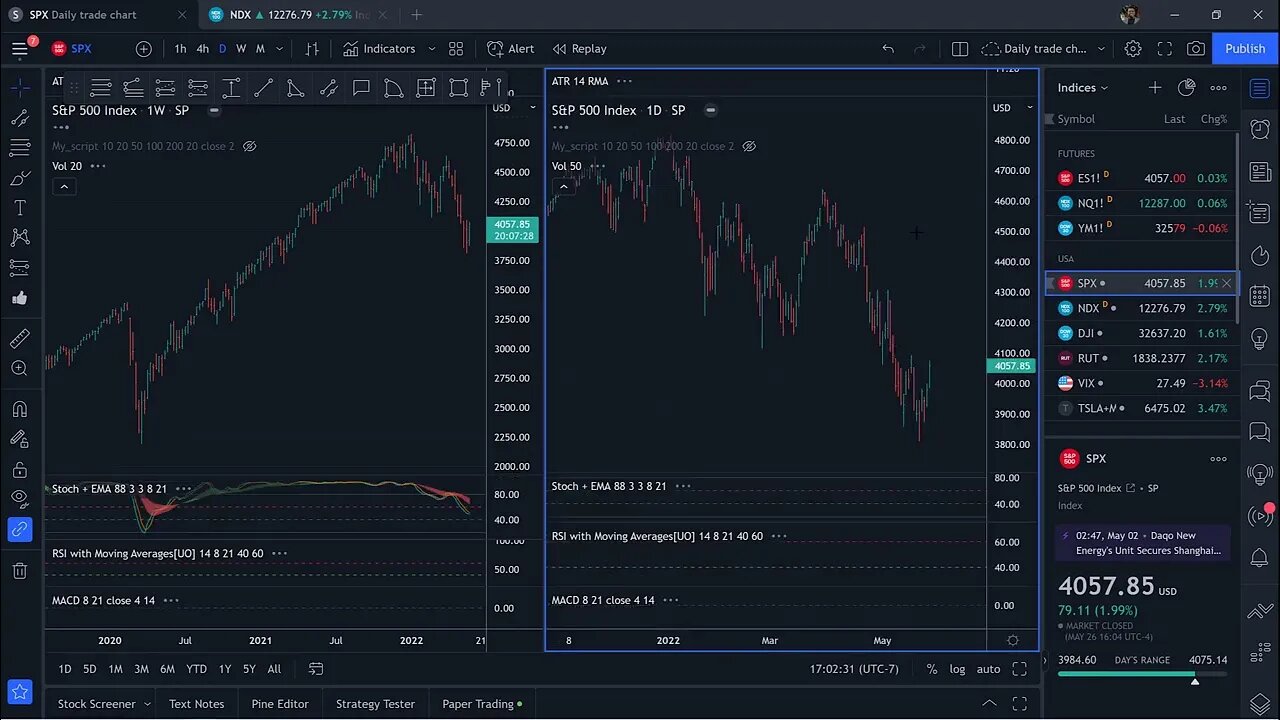Open chart settings gear icon
Image resolution: width=1280 pixels, height=720 pixels.
[1133, 48]
